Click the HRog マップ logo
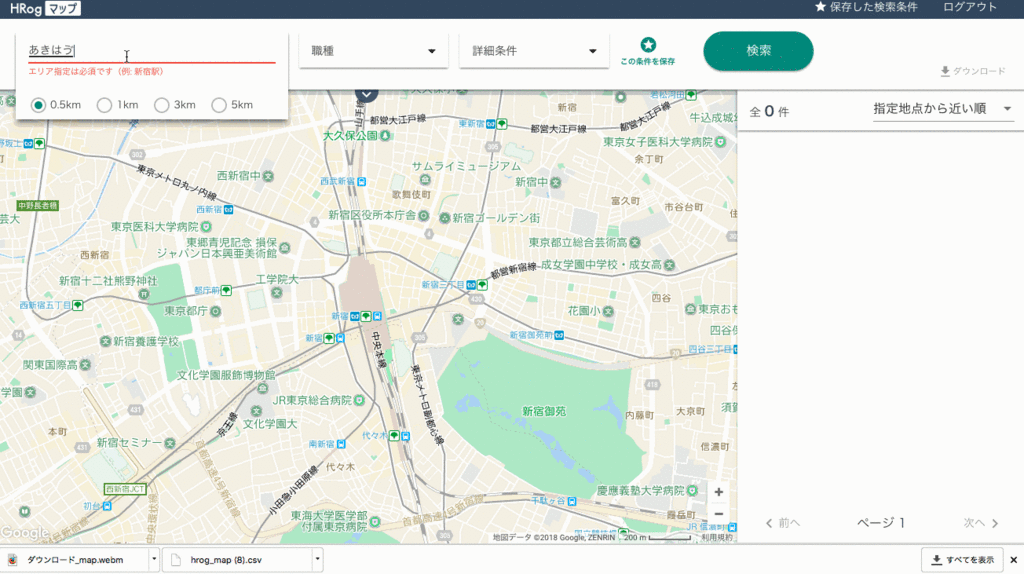This screenshot has width=1024, height=574. [x=44, y=8]
